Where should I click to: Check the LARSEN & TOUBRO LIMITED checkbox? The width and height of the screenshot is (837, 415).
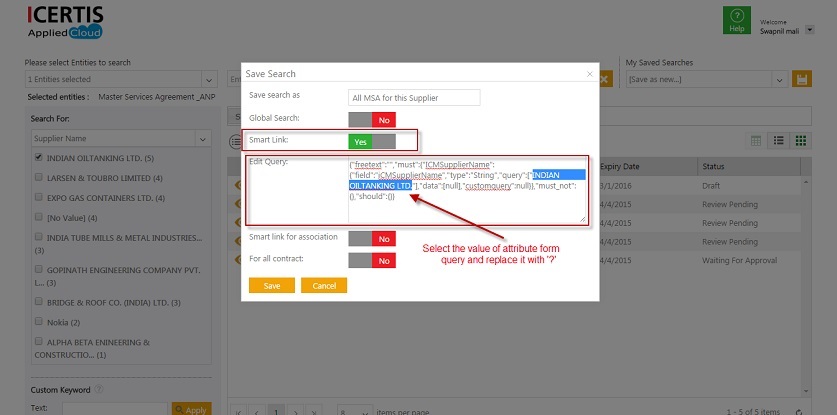38,178
